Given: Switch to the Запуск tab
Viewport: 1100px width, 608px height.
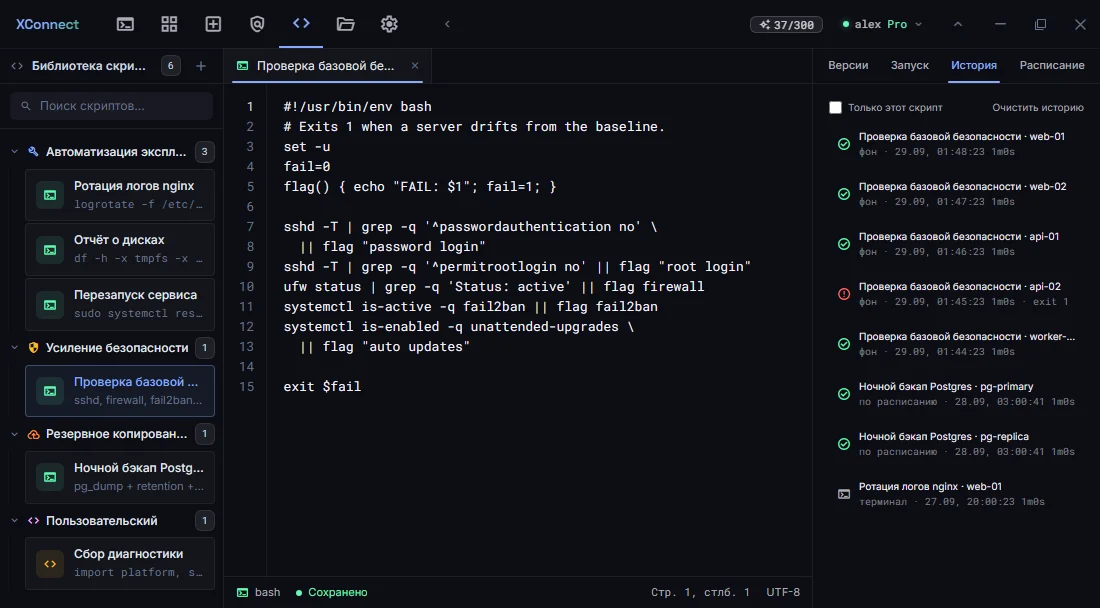Looking at the screenshot, I should tap(910, 65).
